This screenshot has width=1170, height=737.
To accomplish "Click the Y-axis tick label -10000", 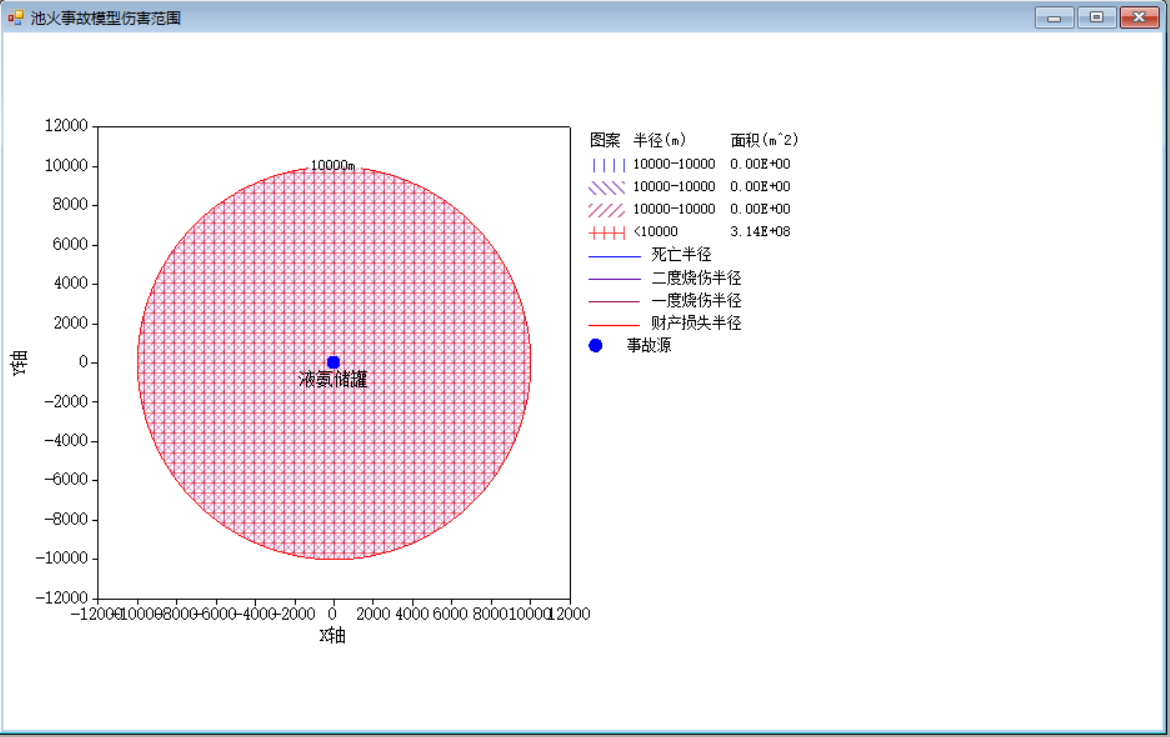I will 62,558.
